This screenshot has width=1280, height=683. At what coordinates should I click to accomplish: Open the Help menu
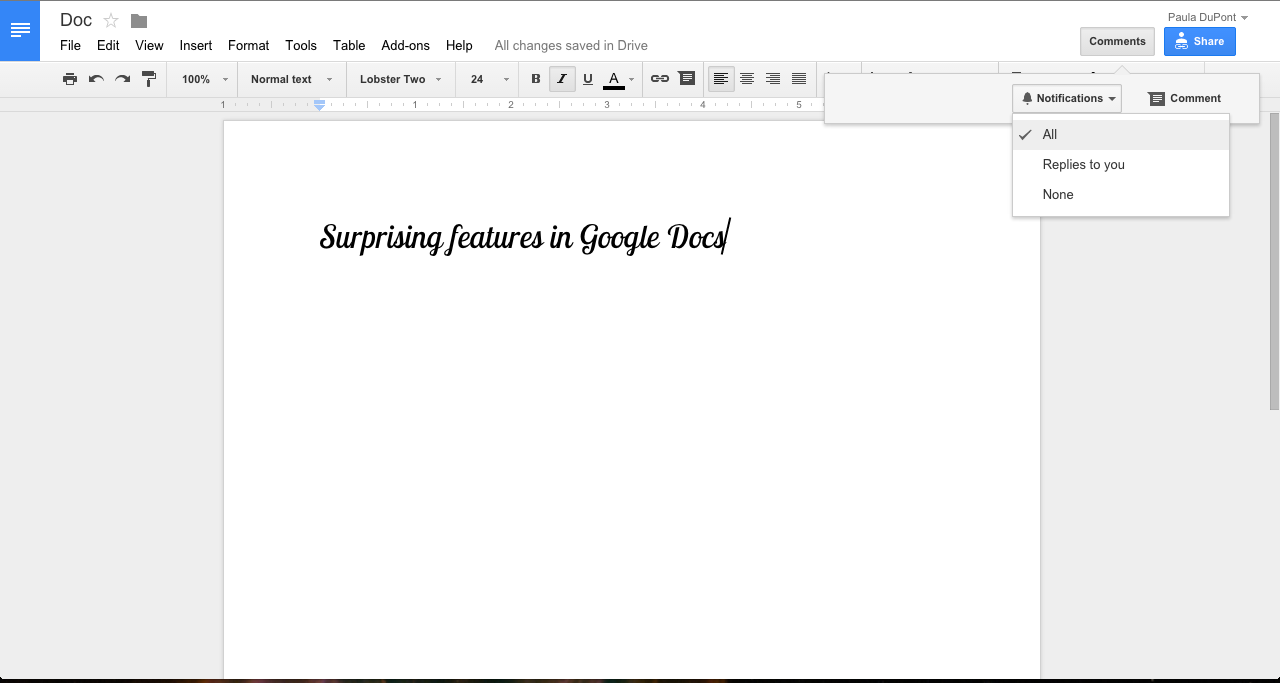(x=459, y=45)
